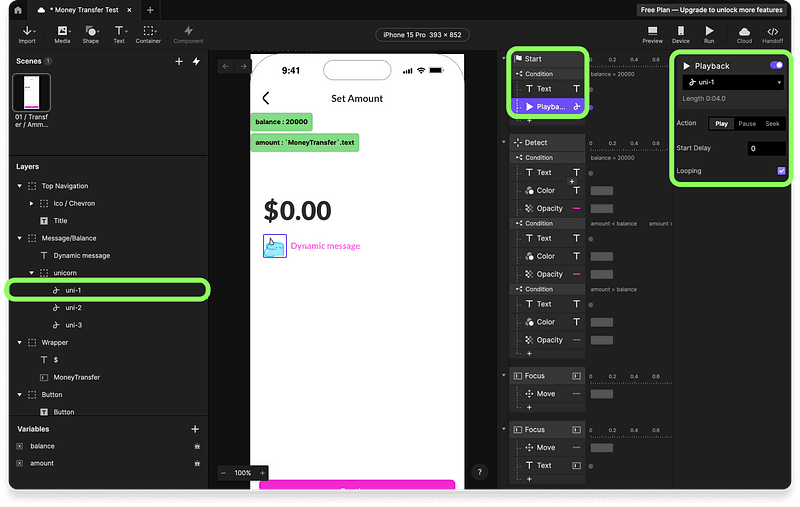Open a new tab with plus
Screen dimensions: 800x507
tap(150, 10)
